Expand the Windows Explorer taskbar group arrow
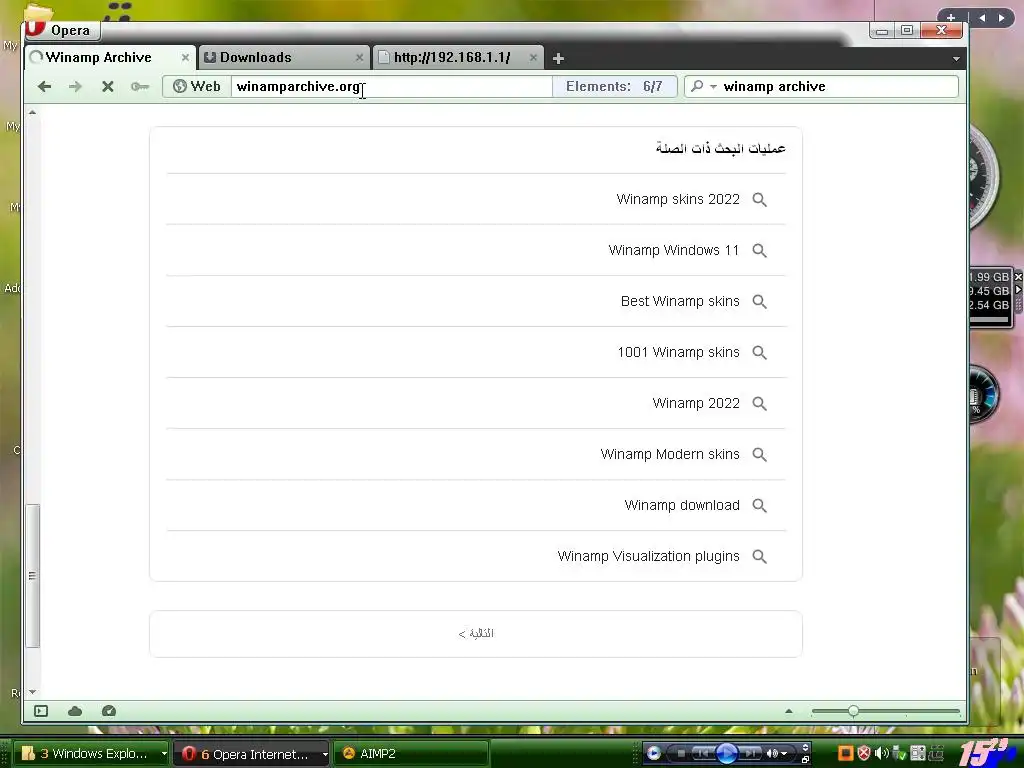Image resolution: width=1024 pixels, height=768 pixels. 164,754
